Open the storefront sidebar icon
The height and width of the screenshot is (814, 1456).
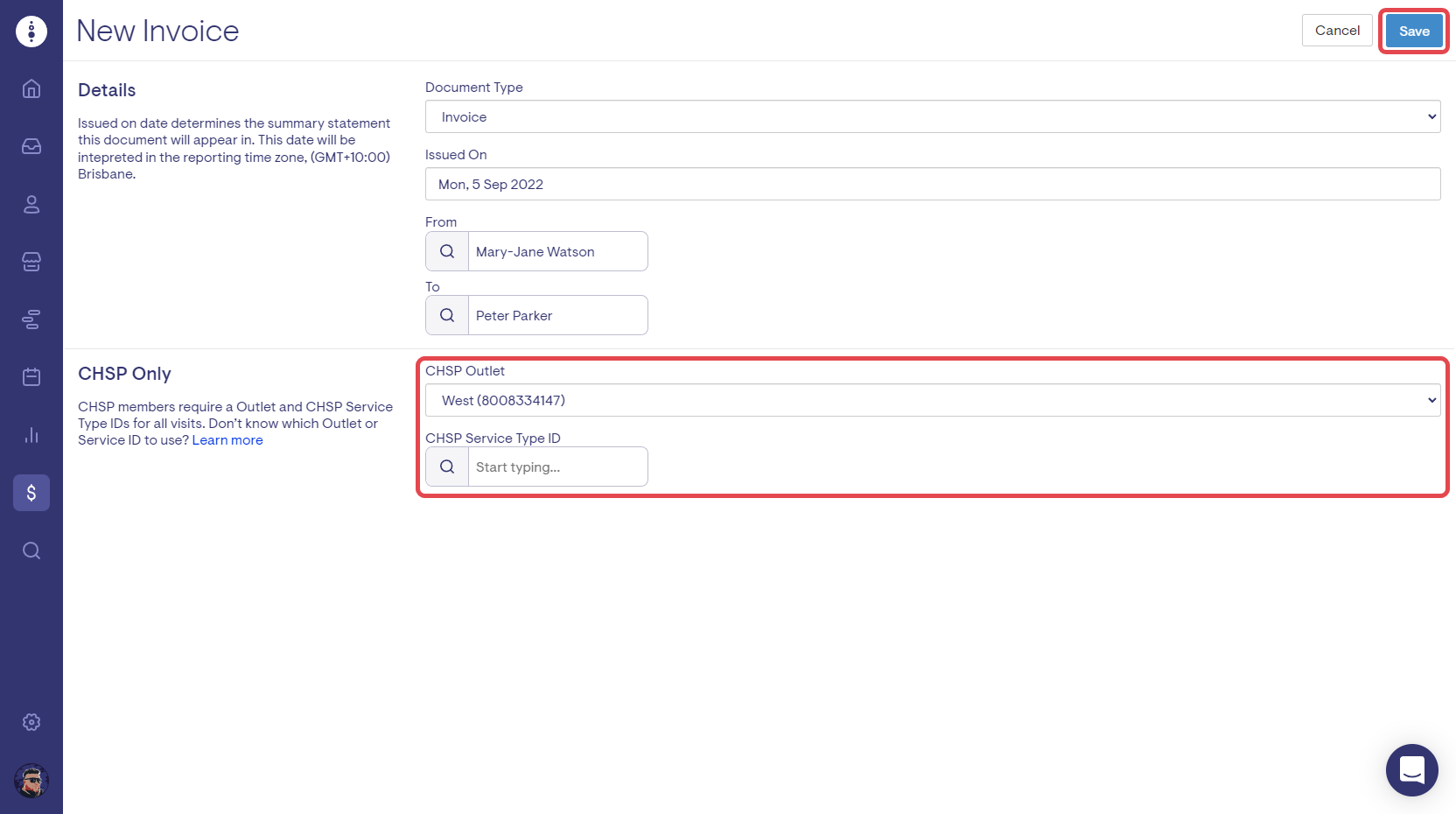pyautogui.click(x=31, y=262)
